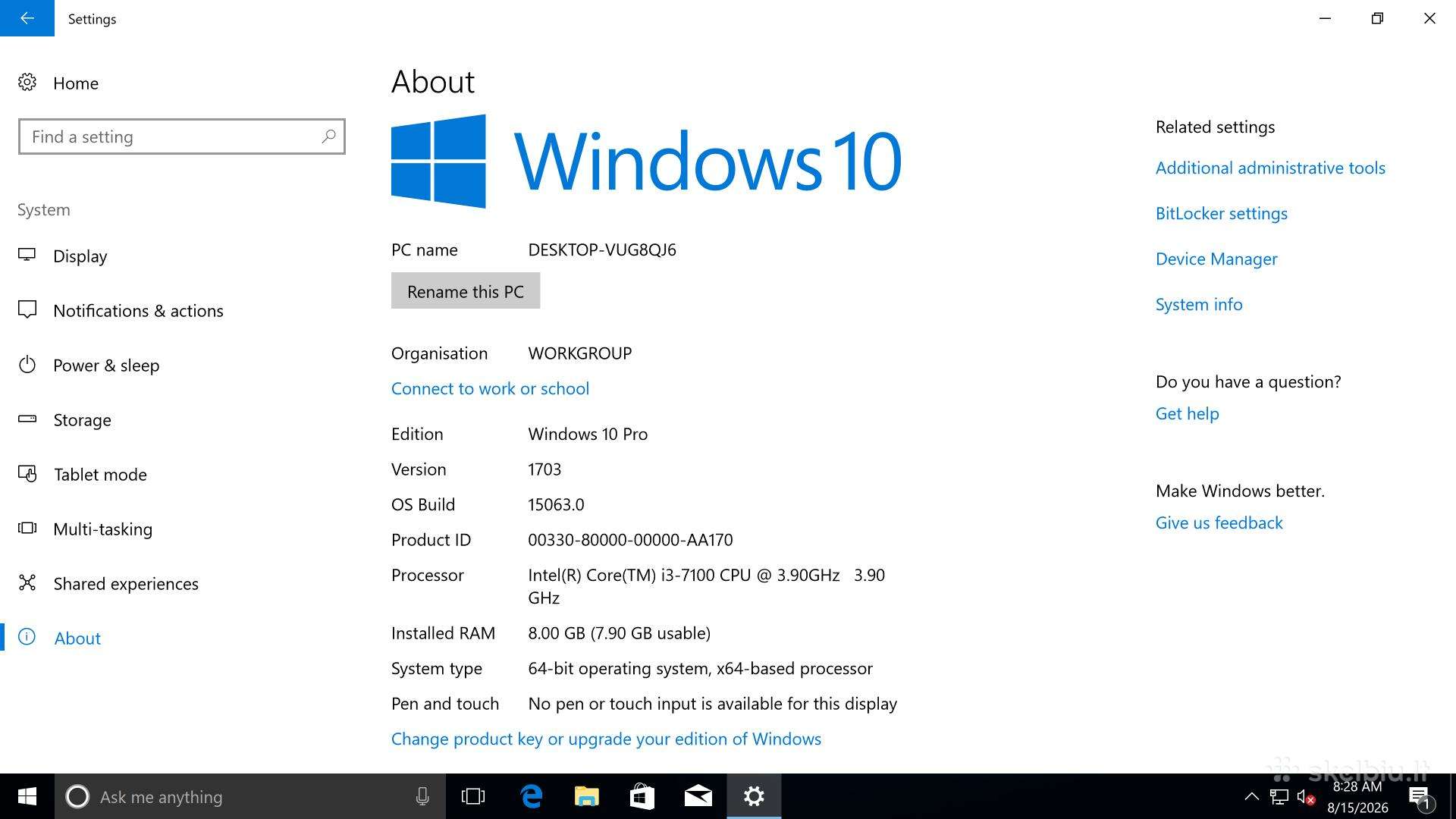Click the Rename this PC button
The image size is (1456, 819).
[466, 291]
